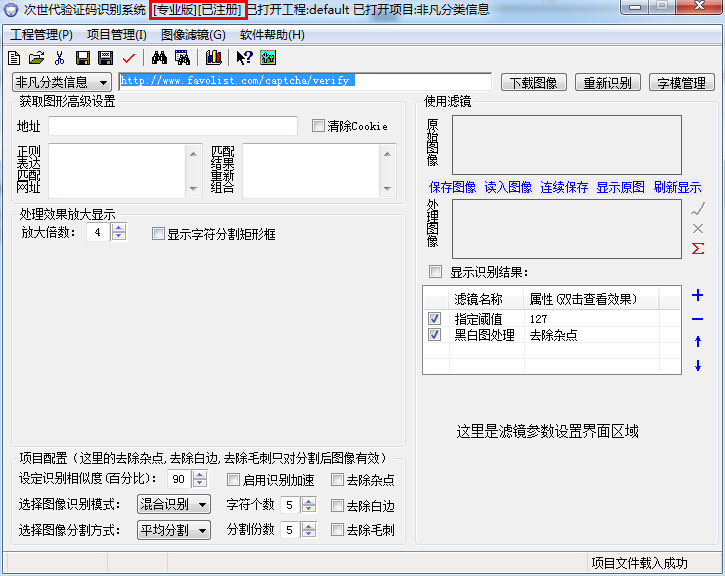Enable the 去除毛刺 checkbox
Image resolution: width=725 pixels, height=576 pixels.
(x=338, y=529)
